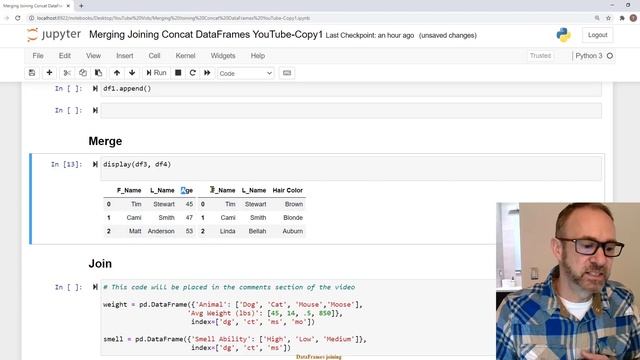This screenshot has height=360, width=640.
Task: Run the selected cell
Action: coord(156,73)
